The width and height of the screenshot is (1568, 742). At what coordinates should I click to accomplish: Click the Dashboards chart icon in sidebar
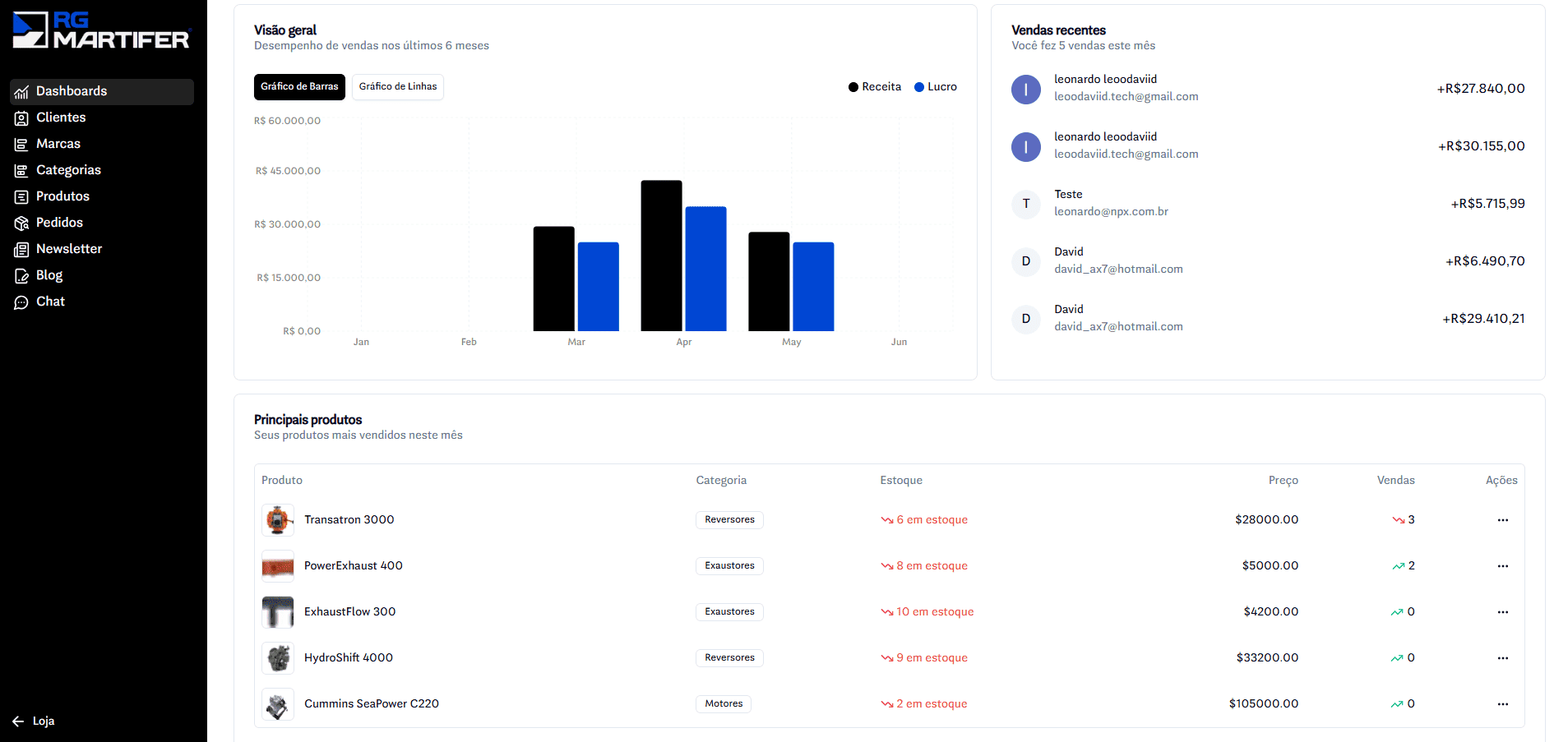(21, 92)
